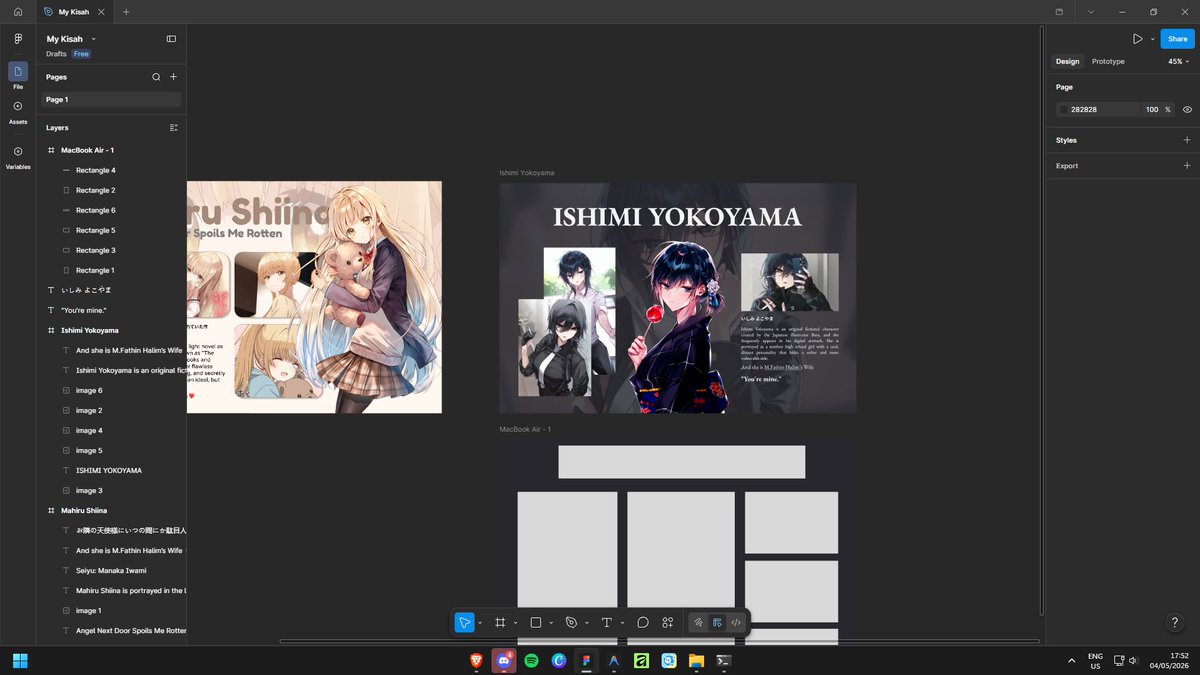Open the Pen tool options arrow
Screen dimensions: 1200x675
[586, 623]
